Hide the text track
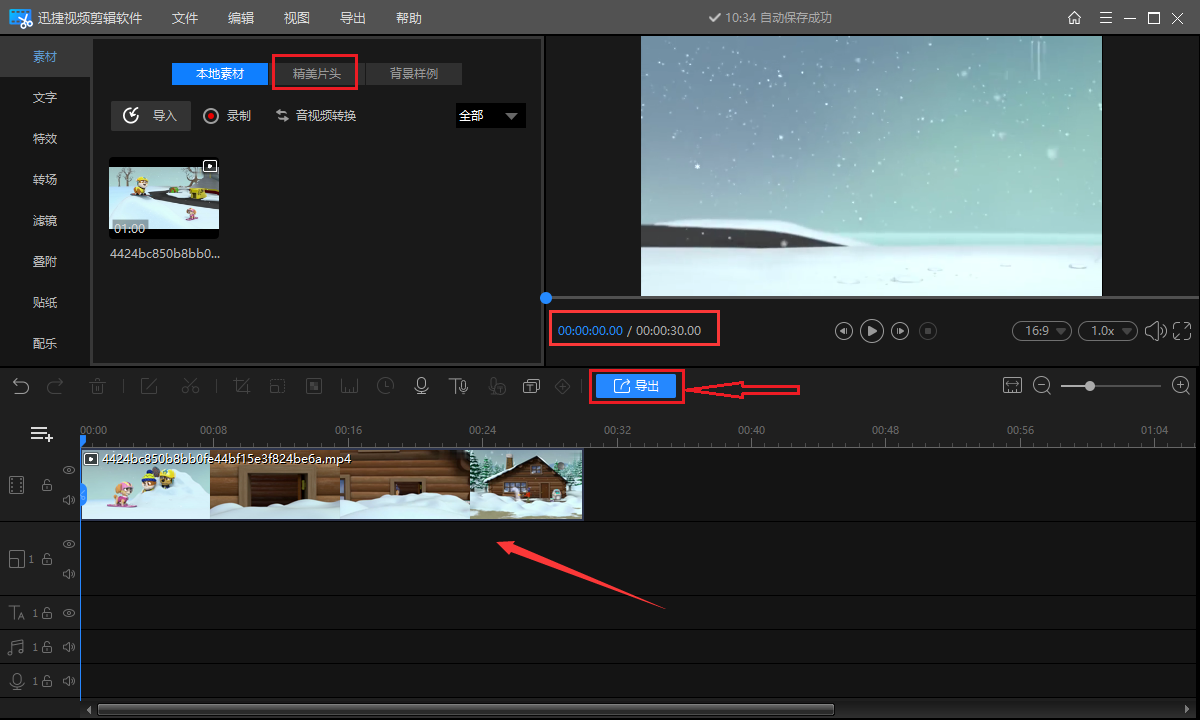The width and height of the screenshot is (1200, 720). pos(69,613)
